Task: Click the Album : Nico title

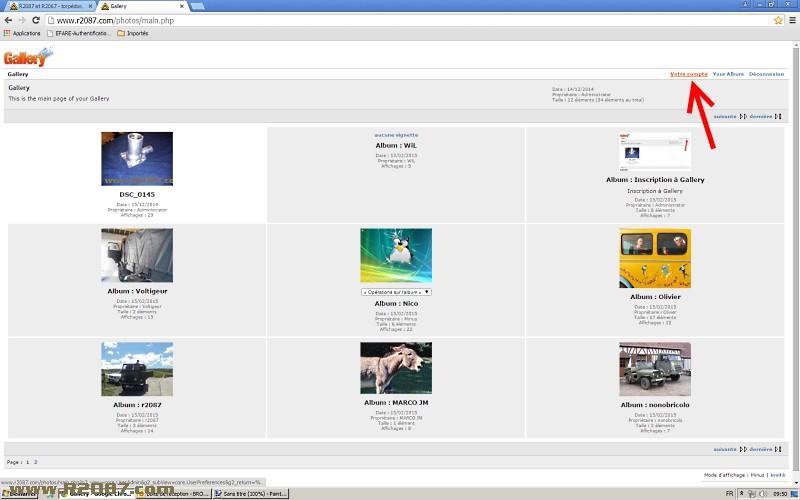Action: [x=396, y=303]
